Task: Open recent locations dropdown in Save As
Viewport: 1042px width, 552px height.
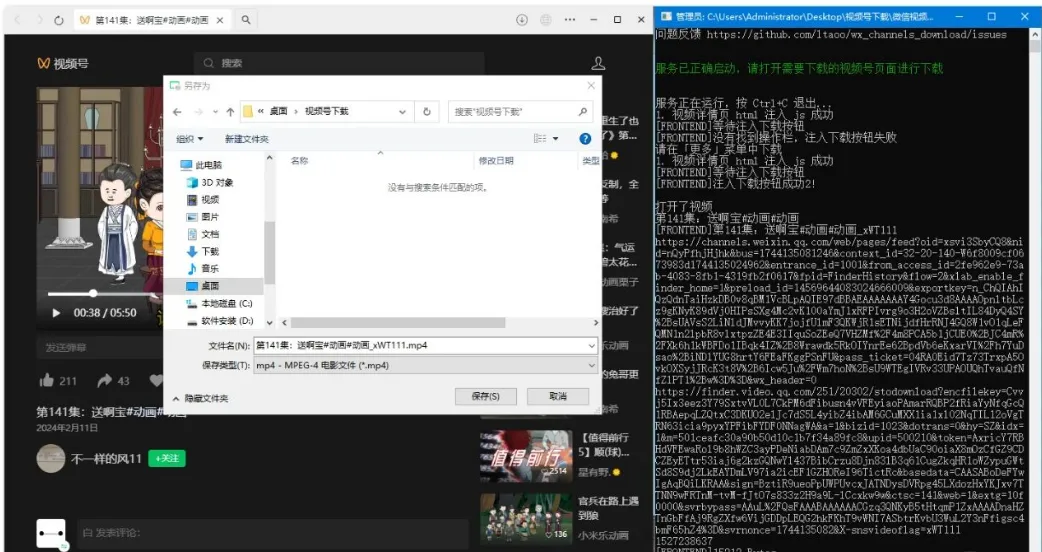Action: (215, 112)
